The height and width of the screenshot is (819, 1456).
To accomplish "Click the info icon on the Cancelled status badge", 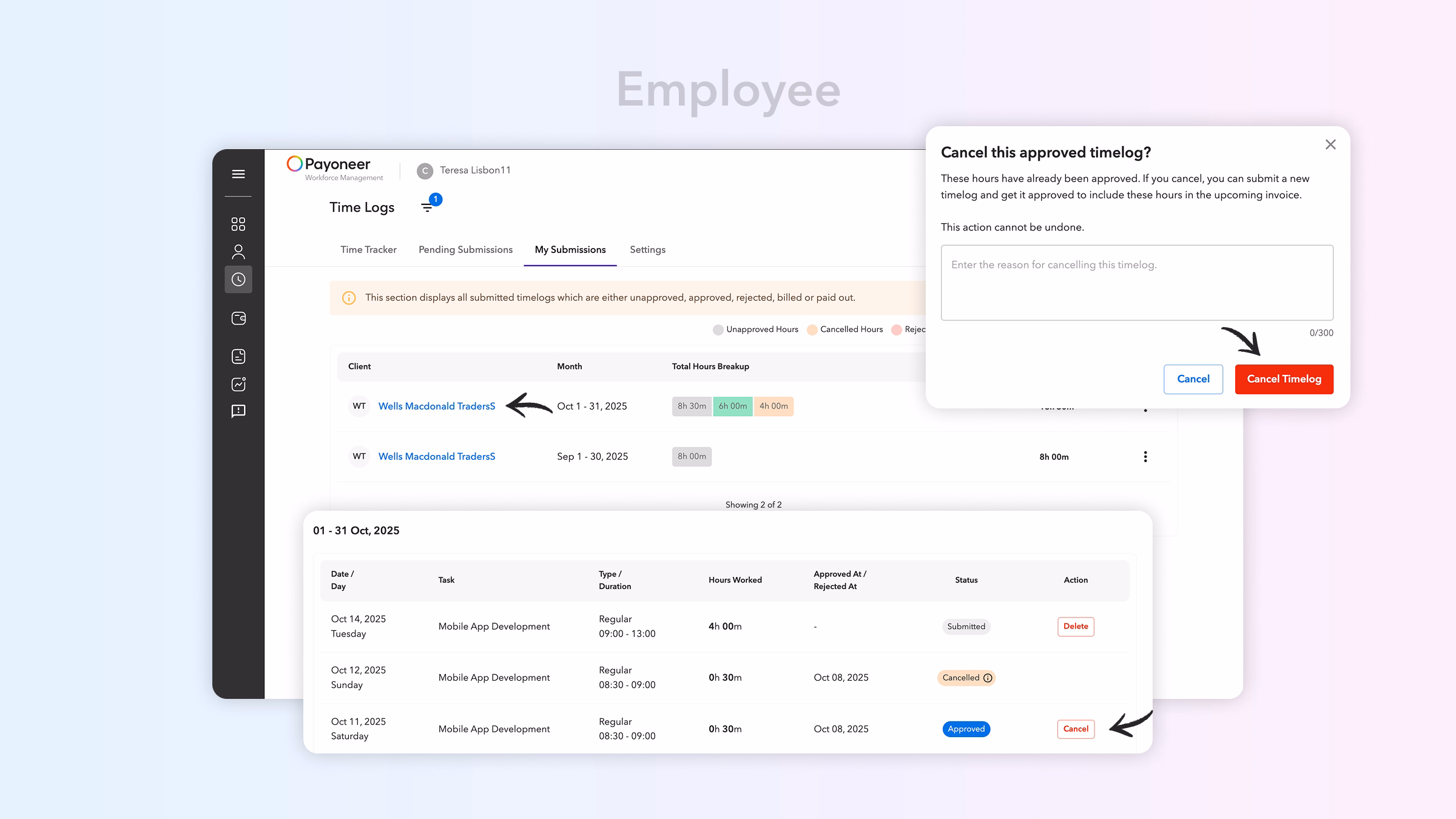I will [x=988, y=678].
